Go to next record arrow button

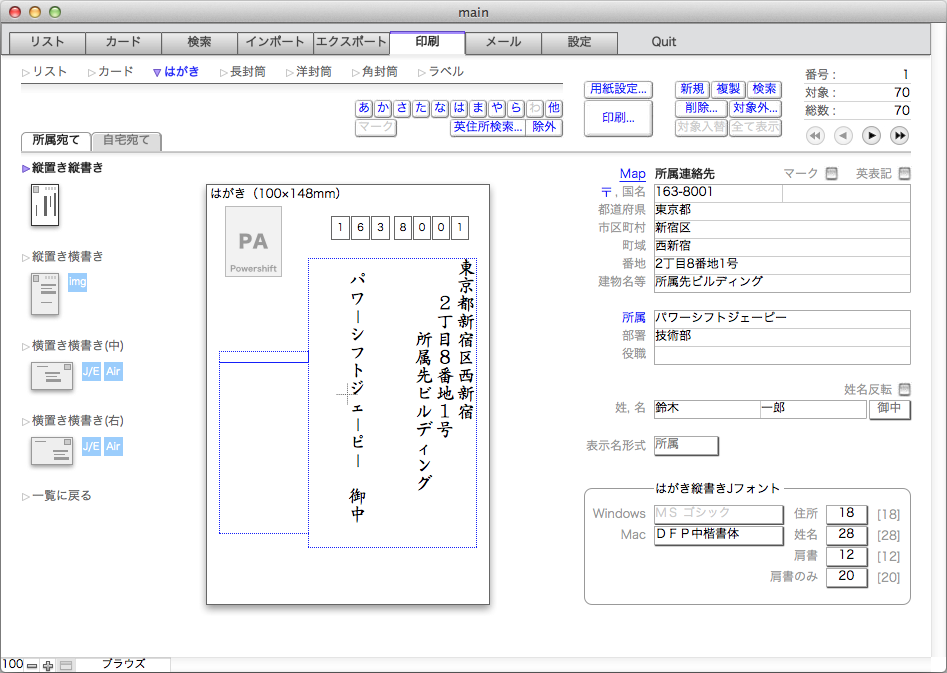pyautogui.click(x=871, y=136)
